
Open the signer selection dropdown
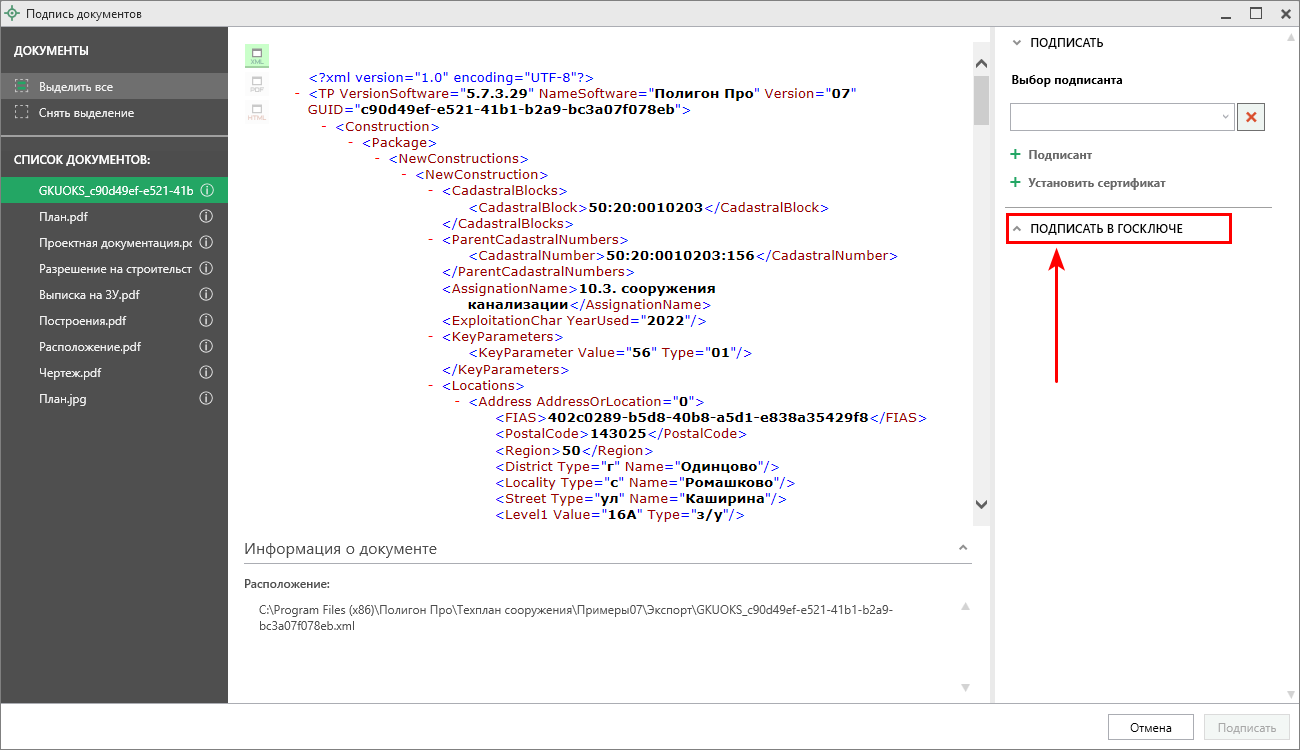coord(1122,117)
